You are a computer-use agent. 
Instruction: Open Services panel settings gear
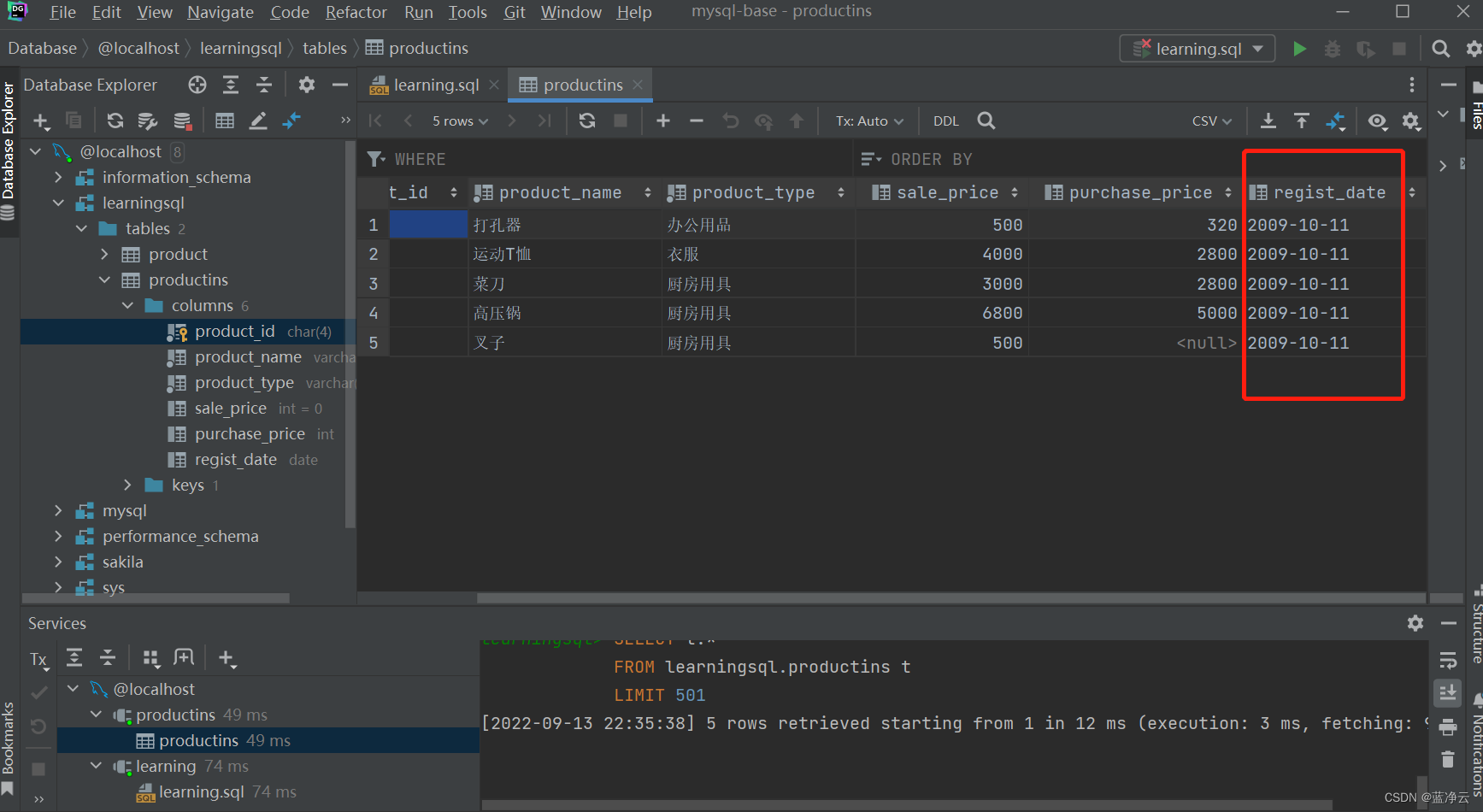click(1415, 623)
